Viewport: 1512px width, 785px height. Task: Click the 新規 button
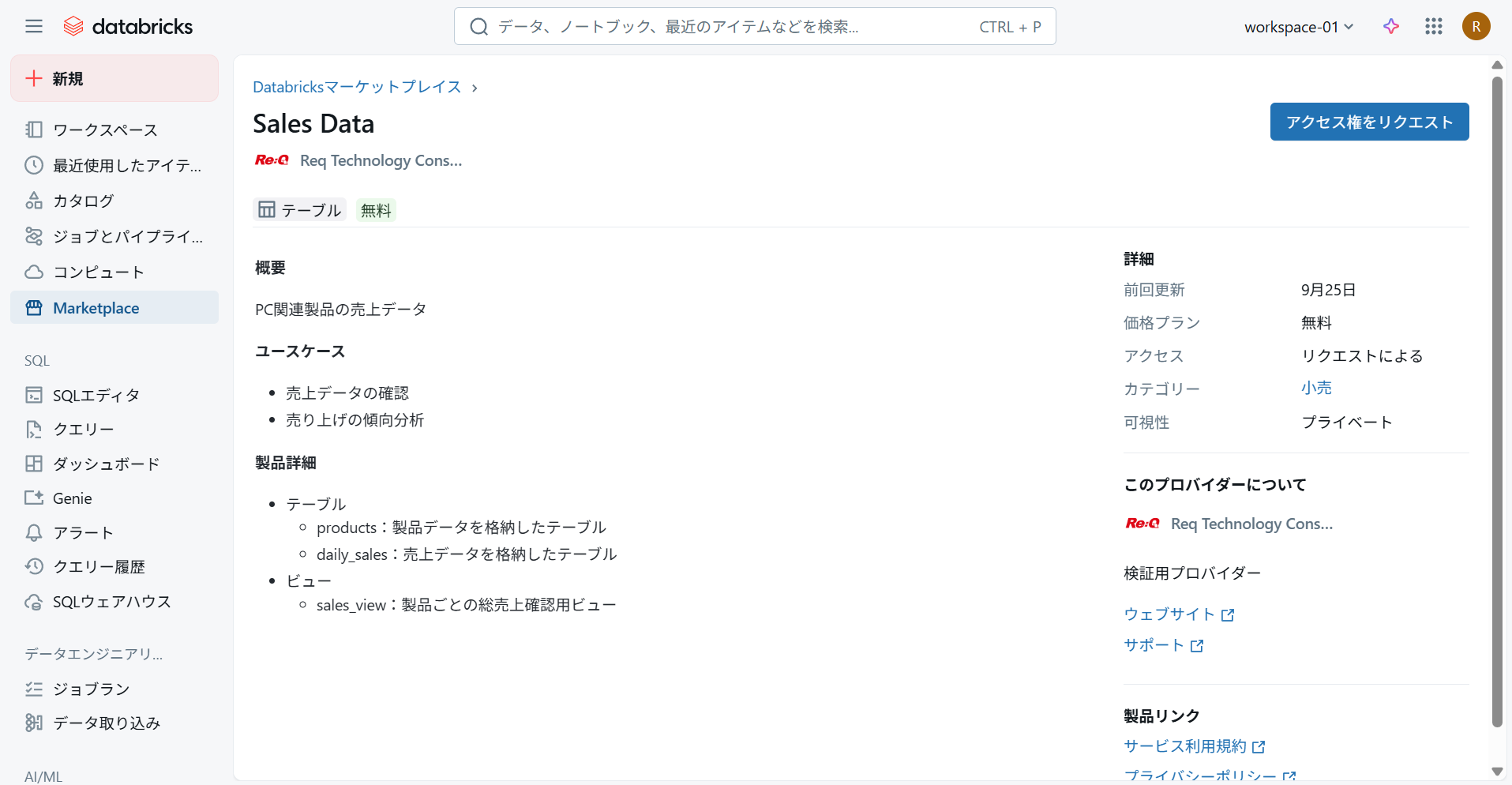114,78
